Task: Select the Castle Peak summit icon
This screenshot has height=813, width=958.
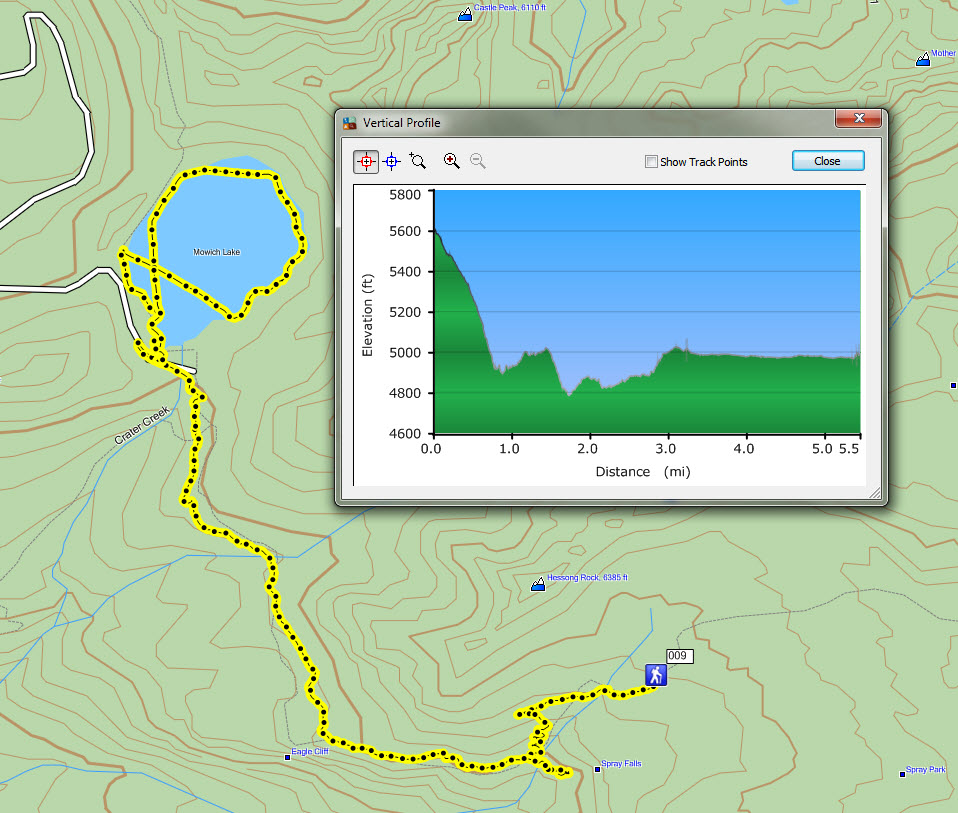Action: pos(465,14)
